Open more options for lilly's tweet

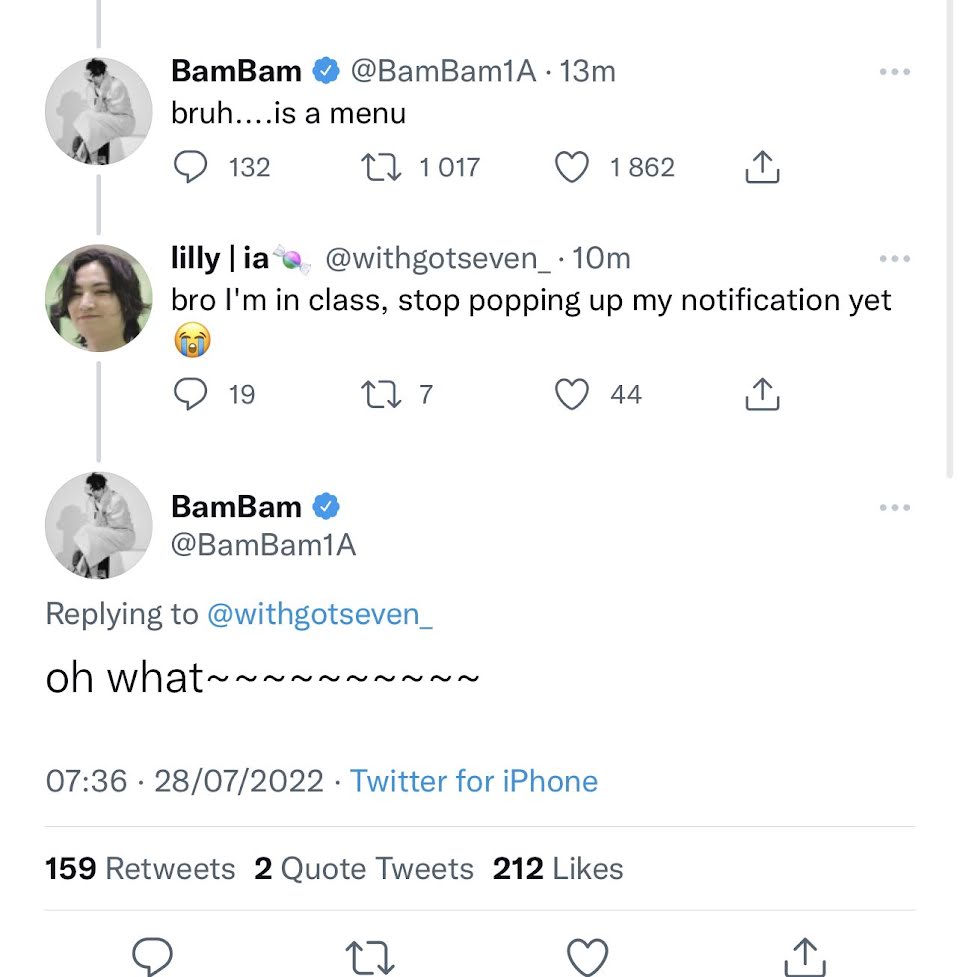pos(895,258)
